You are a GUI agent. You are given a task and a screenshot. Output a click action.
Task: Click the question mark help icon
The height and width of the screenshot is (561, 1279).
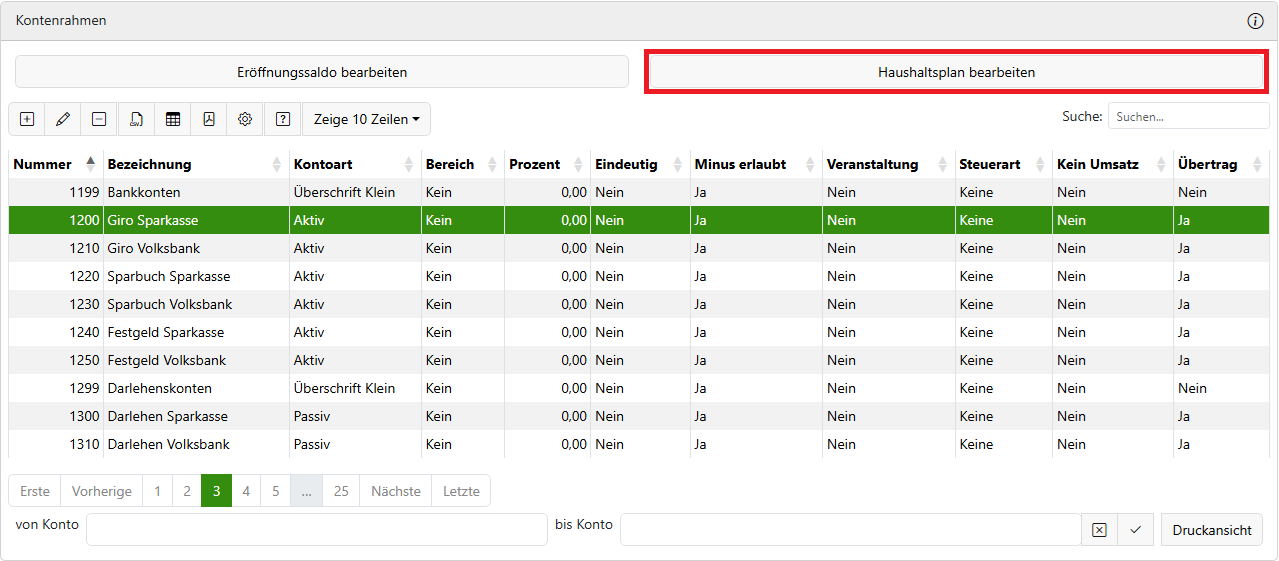283,119
